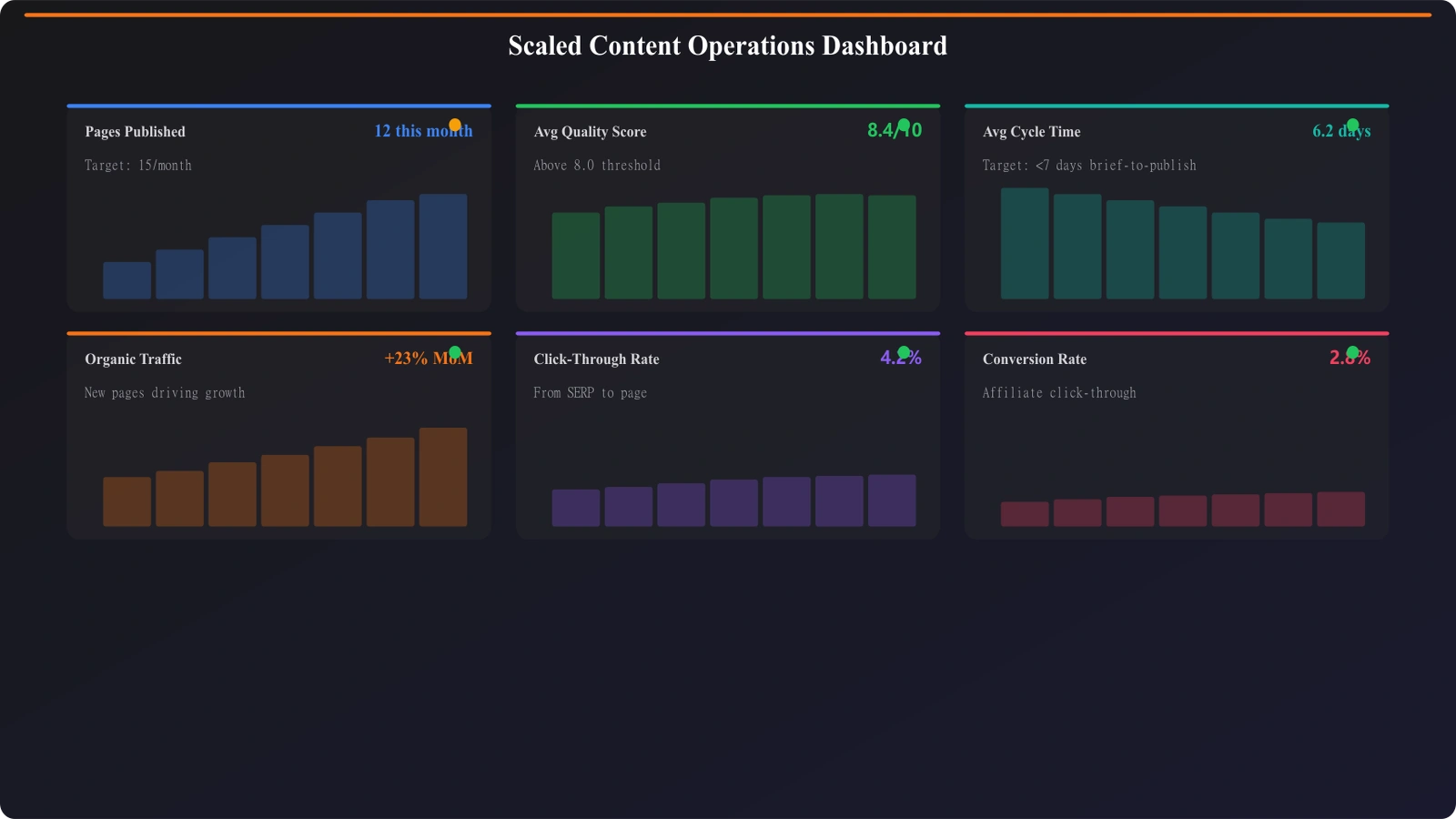Screen dimensions: 1456x819
Task: Click the 6.2 days metric value
Action: [x=1341, y=130]
